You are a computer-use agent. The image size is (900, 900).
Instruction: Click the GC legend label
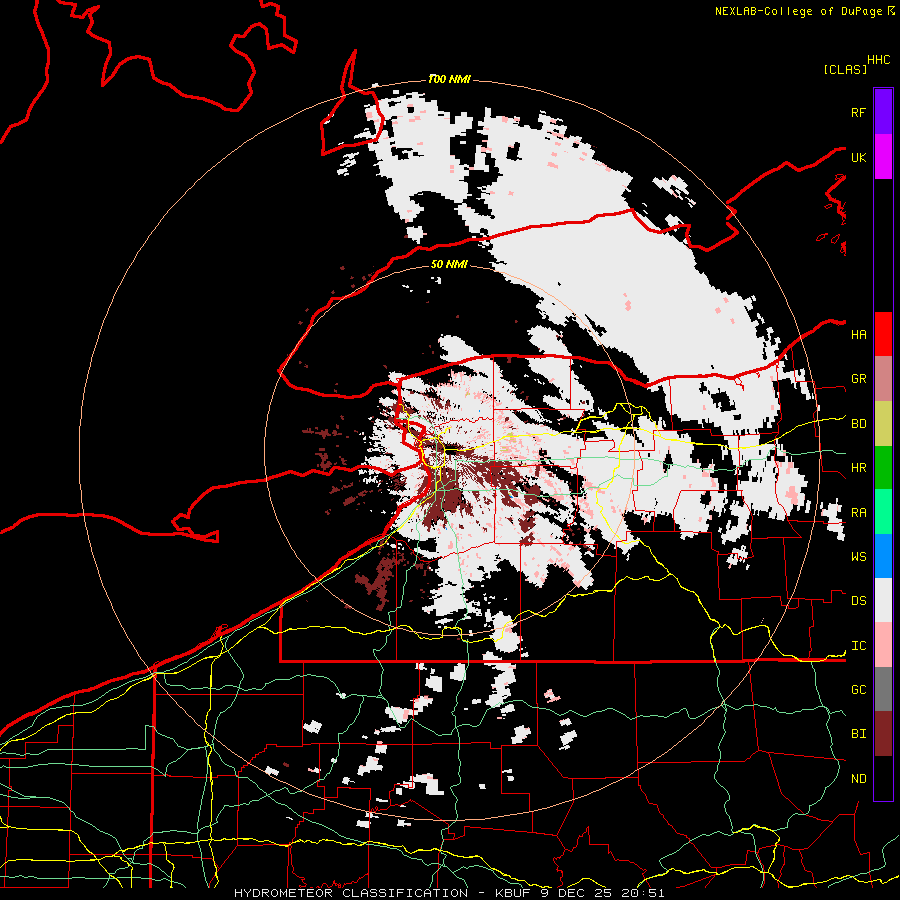tap(859, 690)
